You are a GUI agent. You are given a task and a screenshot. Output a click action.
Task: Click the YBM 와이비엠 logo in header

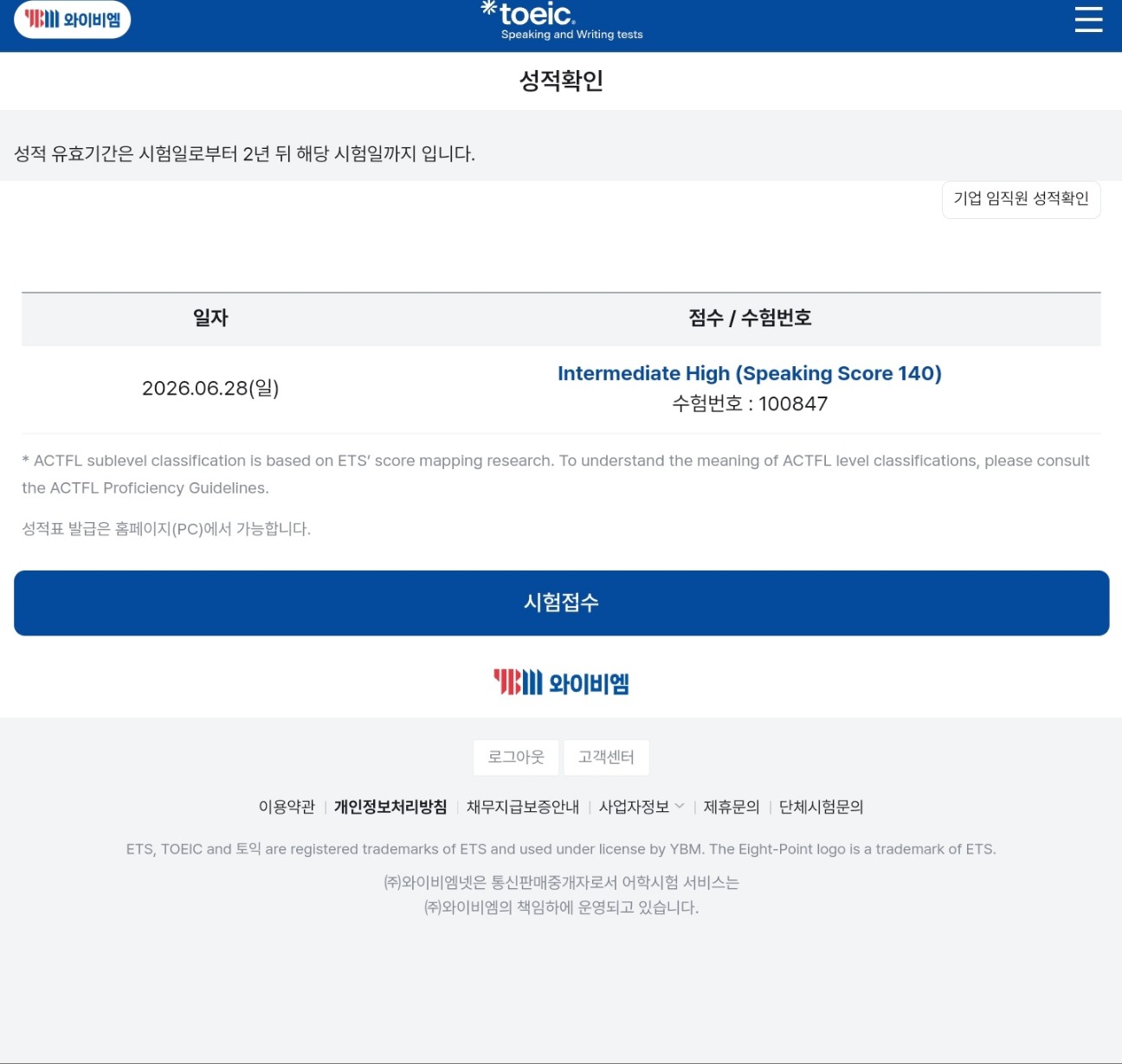pos(73,19)
